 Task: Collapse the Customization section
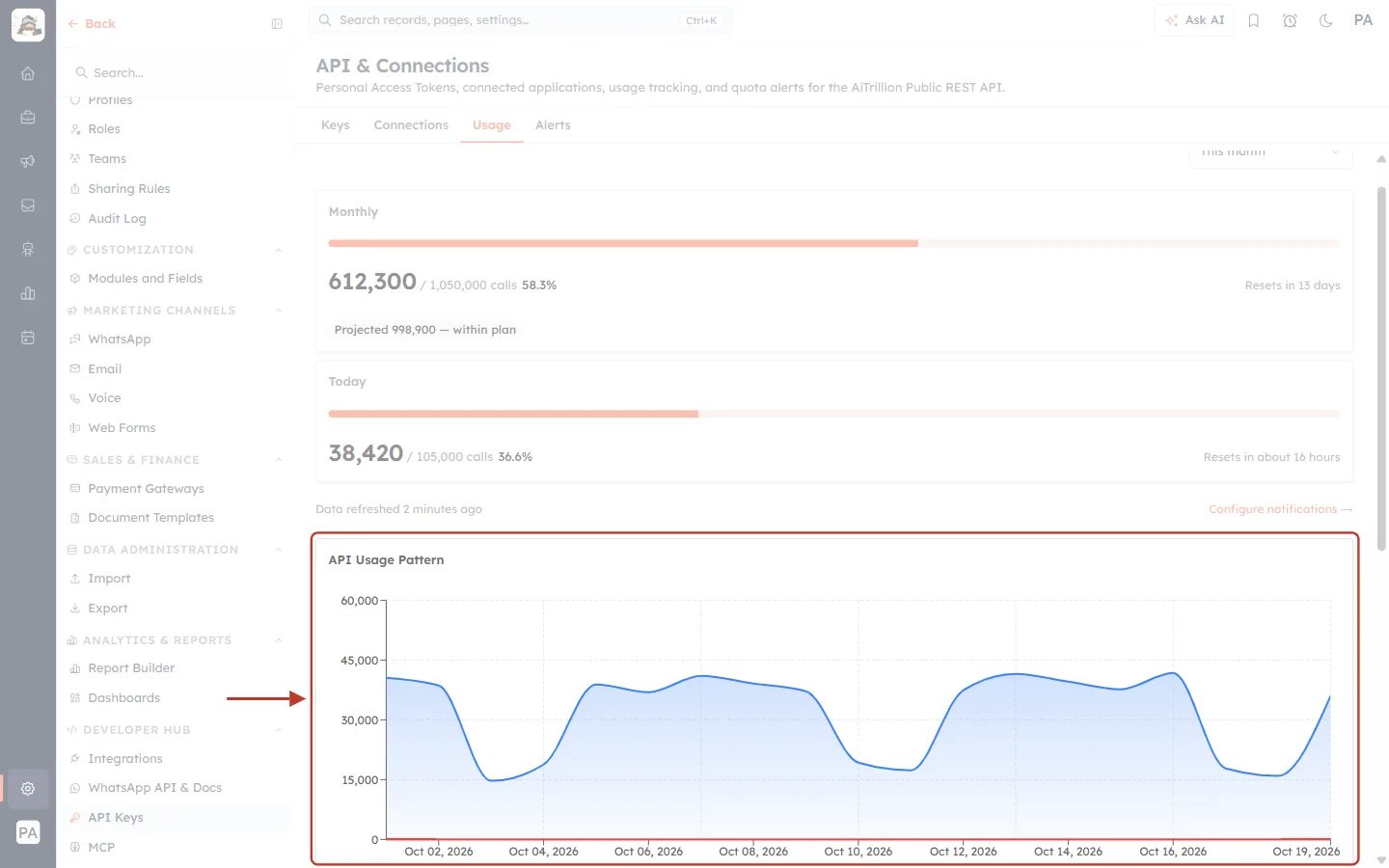278,250
